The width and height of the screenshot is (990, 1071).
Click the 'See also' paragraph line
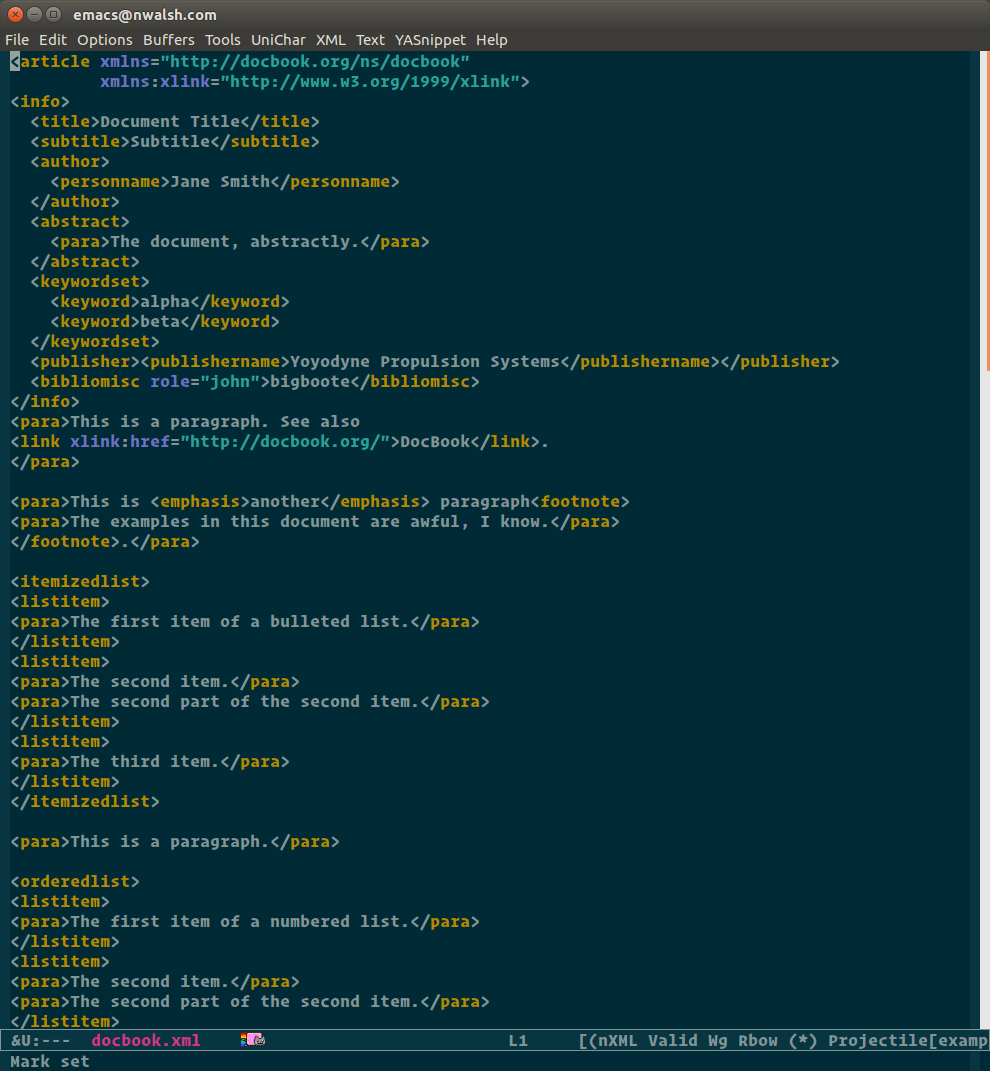pos(185,421)
